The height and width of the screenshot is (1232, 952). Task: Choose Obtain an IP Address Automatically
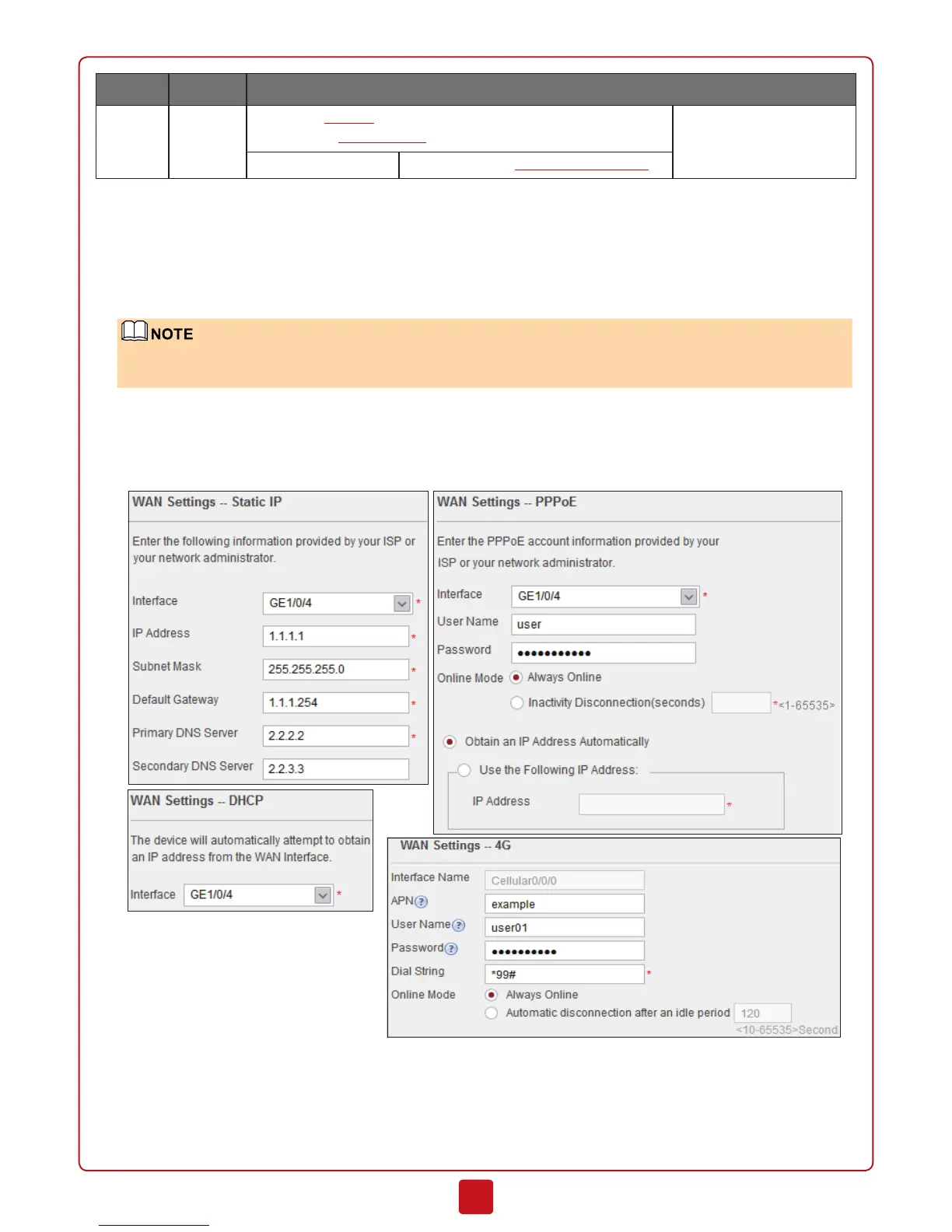click(x=450, y=742)
